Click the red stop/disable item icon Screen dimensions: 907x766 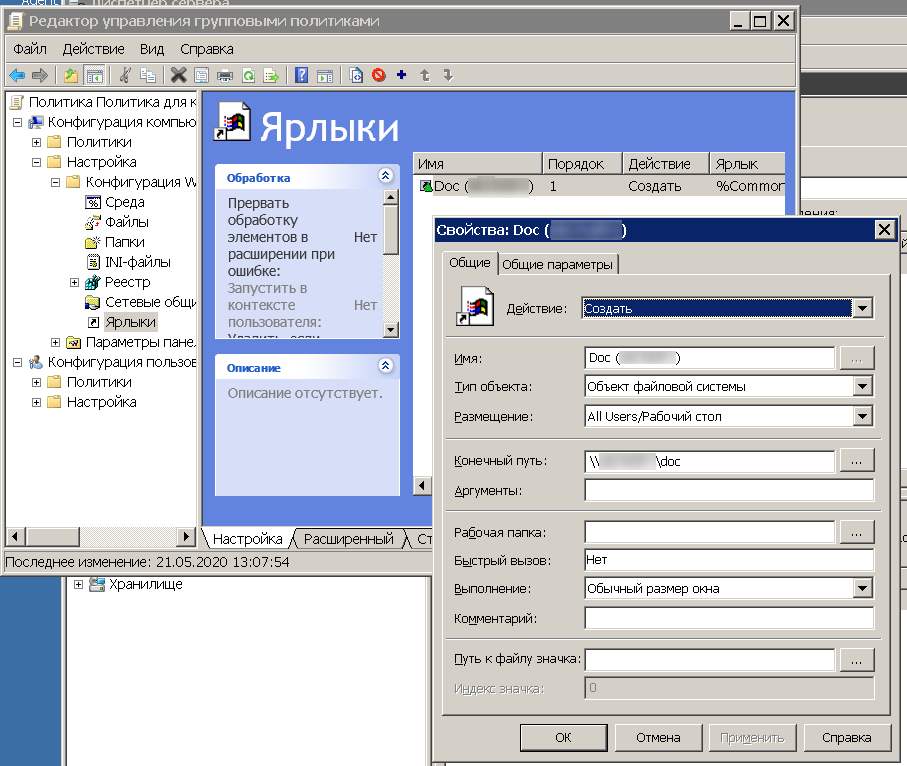pos(379,75)
